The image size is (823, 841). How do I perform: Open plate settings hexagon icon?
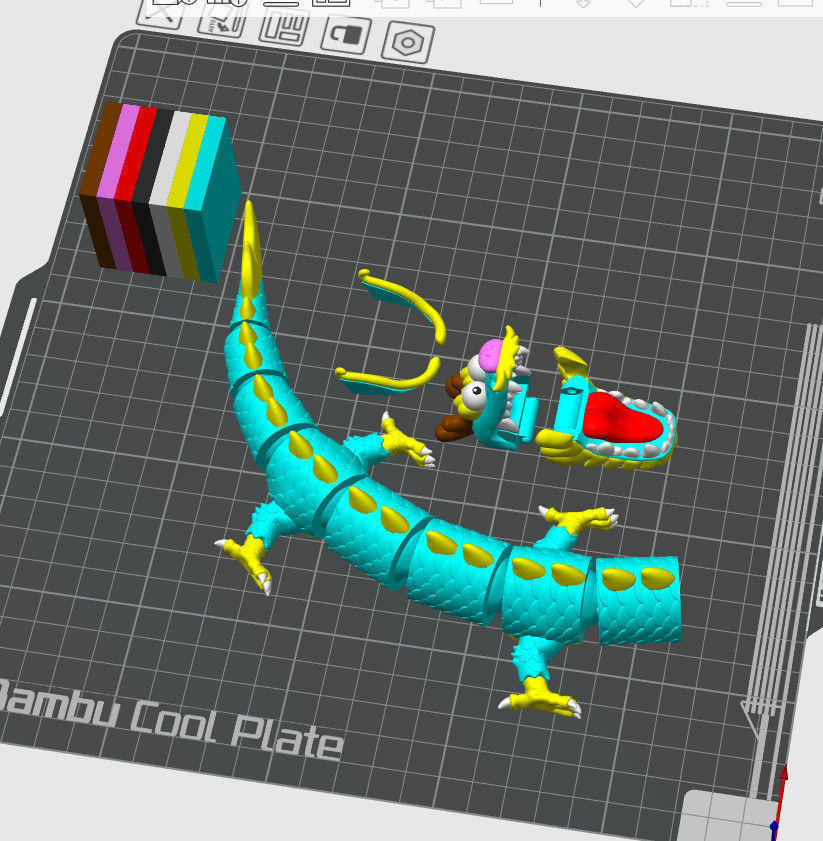tap(408, 42)
